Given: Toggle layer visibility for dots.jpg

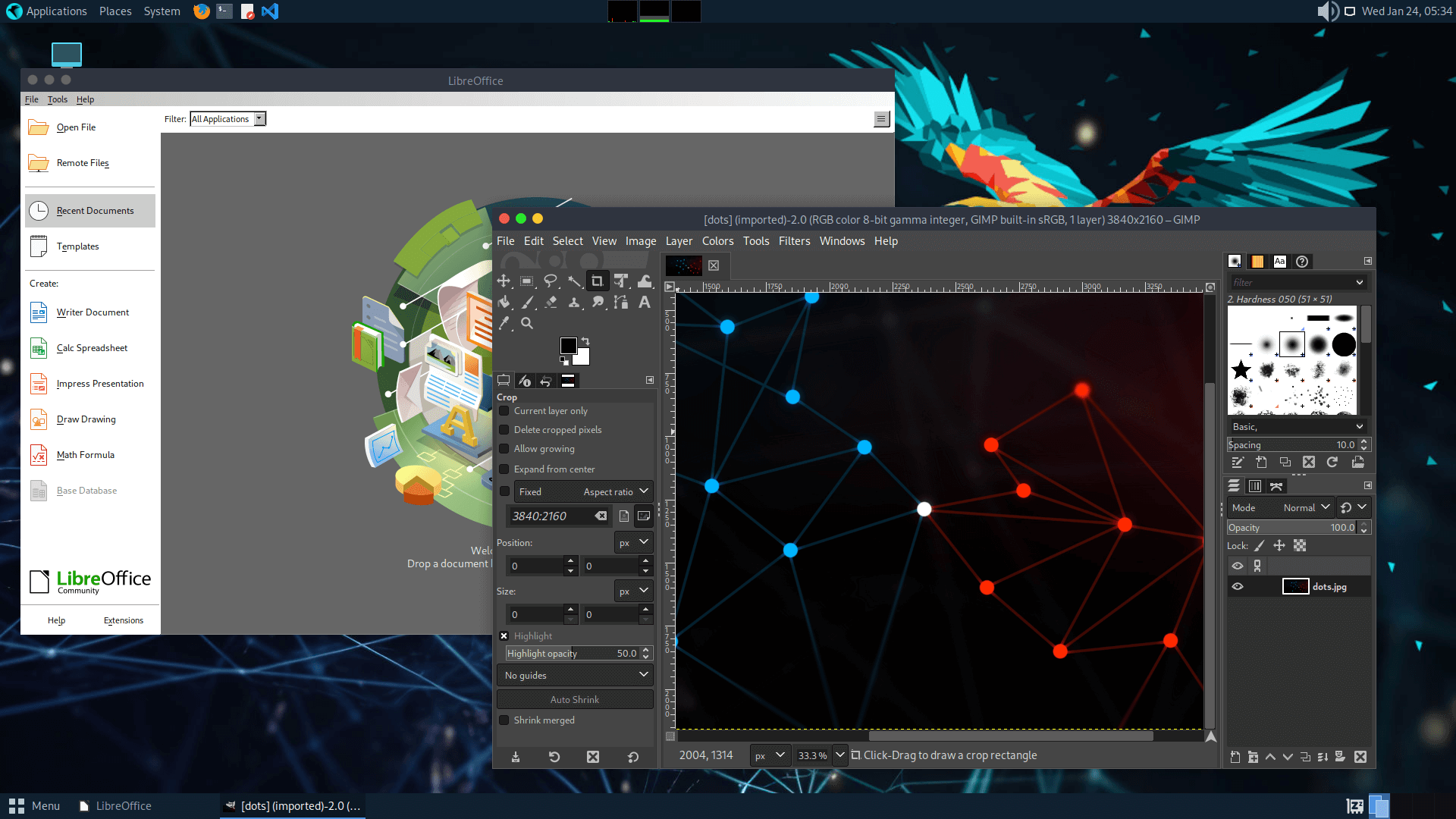Looking at the screenshot, I should click(x=1237, y=587).
